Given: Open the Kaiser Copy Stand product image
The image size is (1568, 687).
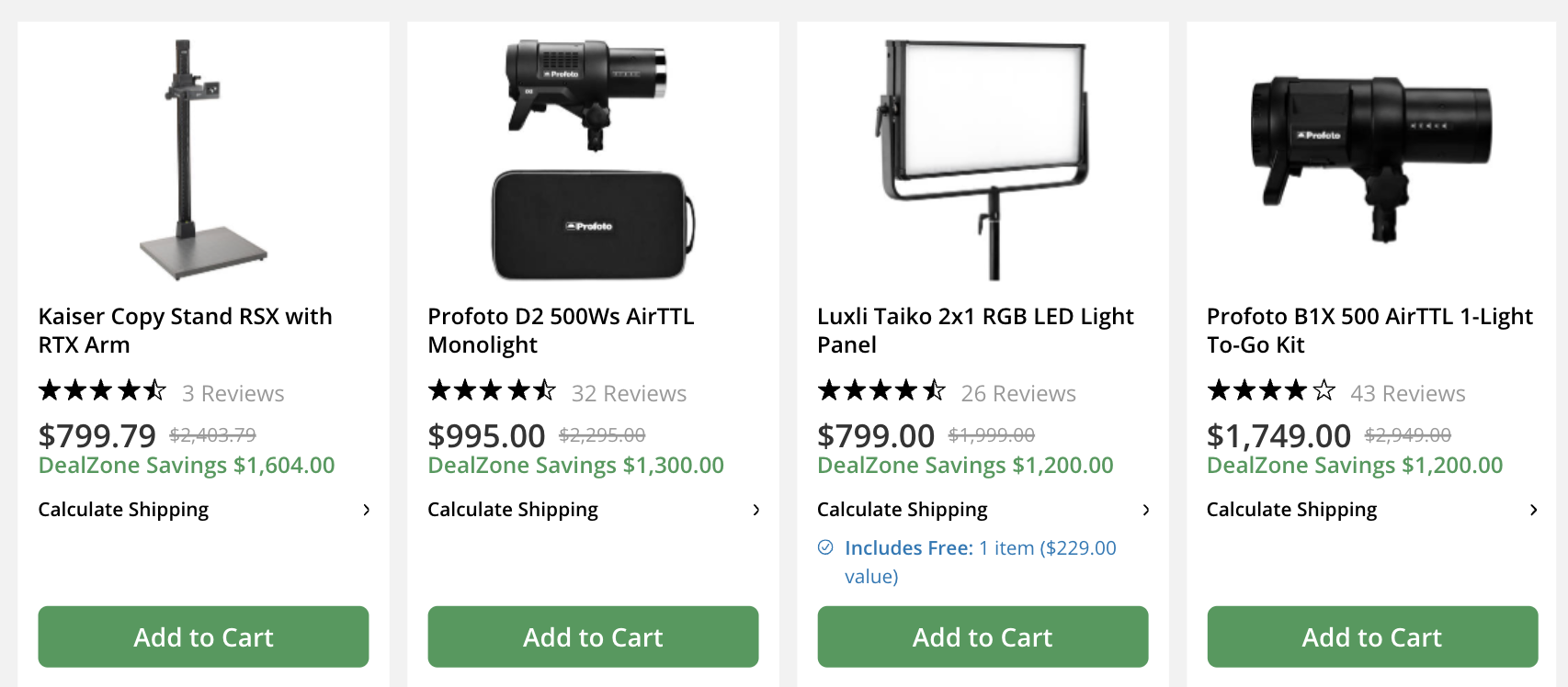Looking at the screenshot, I should pos(203,161).
